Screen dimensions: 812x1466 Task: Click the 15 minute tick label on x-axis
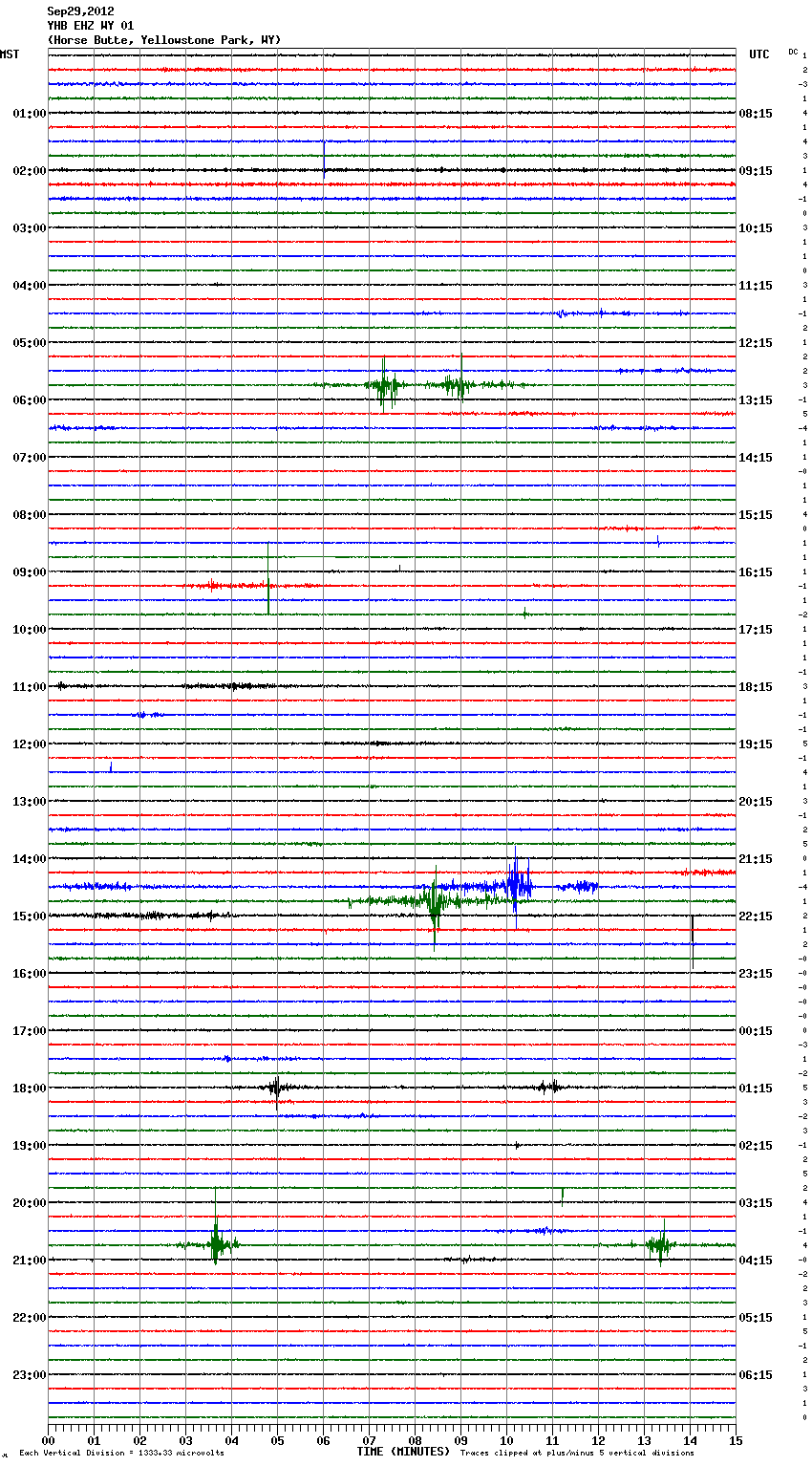[735, 1440]
